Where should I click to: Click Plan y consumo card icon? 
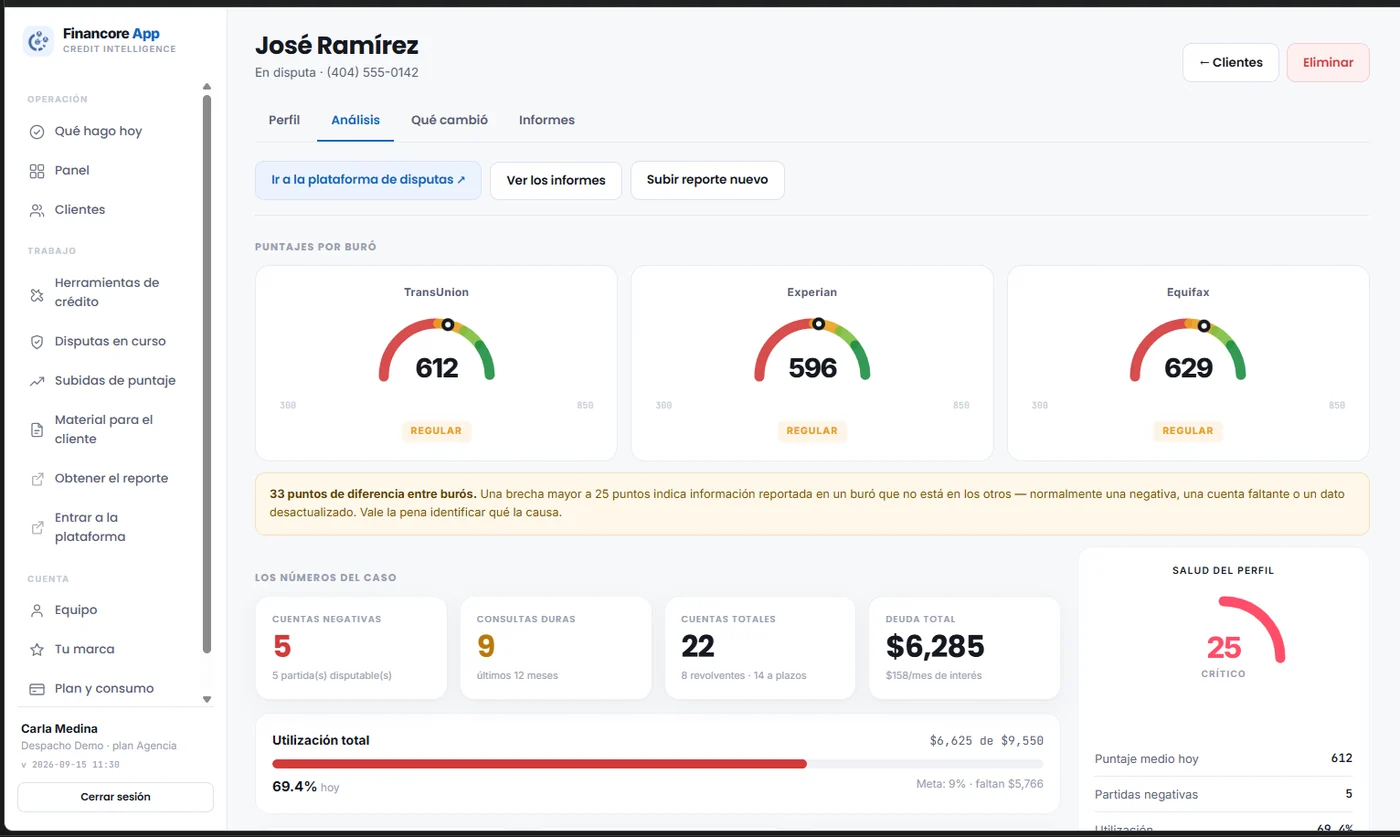tap(37, 689)
